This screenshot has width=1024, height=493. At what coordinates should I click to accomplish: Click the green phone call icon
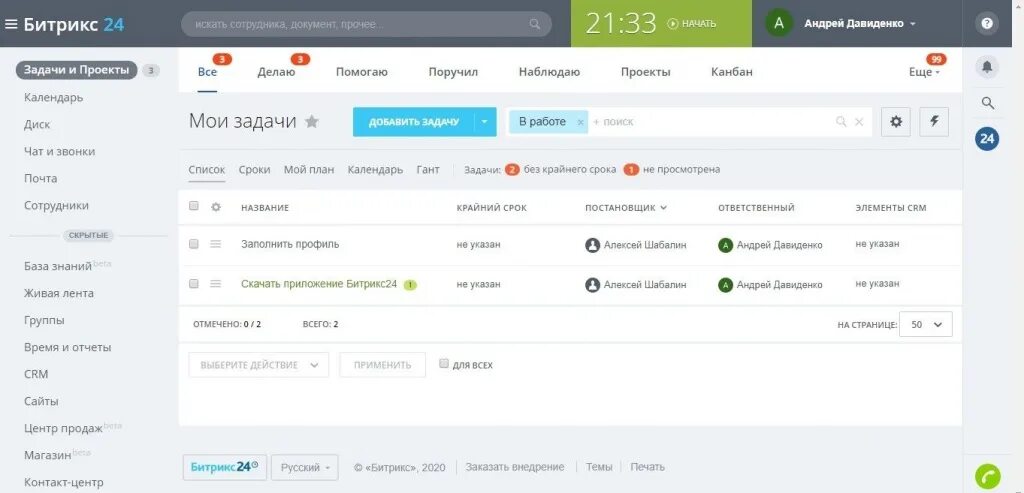[x=987, y=476]
